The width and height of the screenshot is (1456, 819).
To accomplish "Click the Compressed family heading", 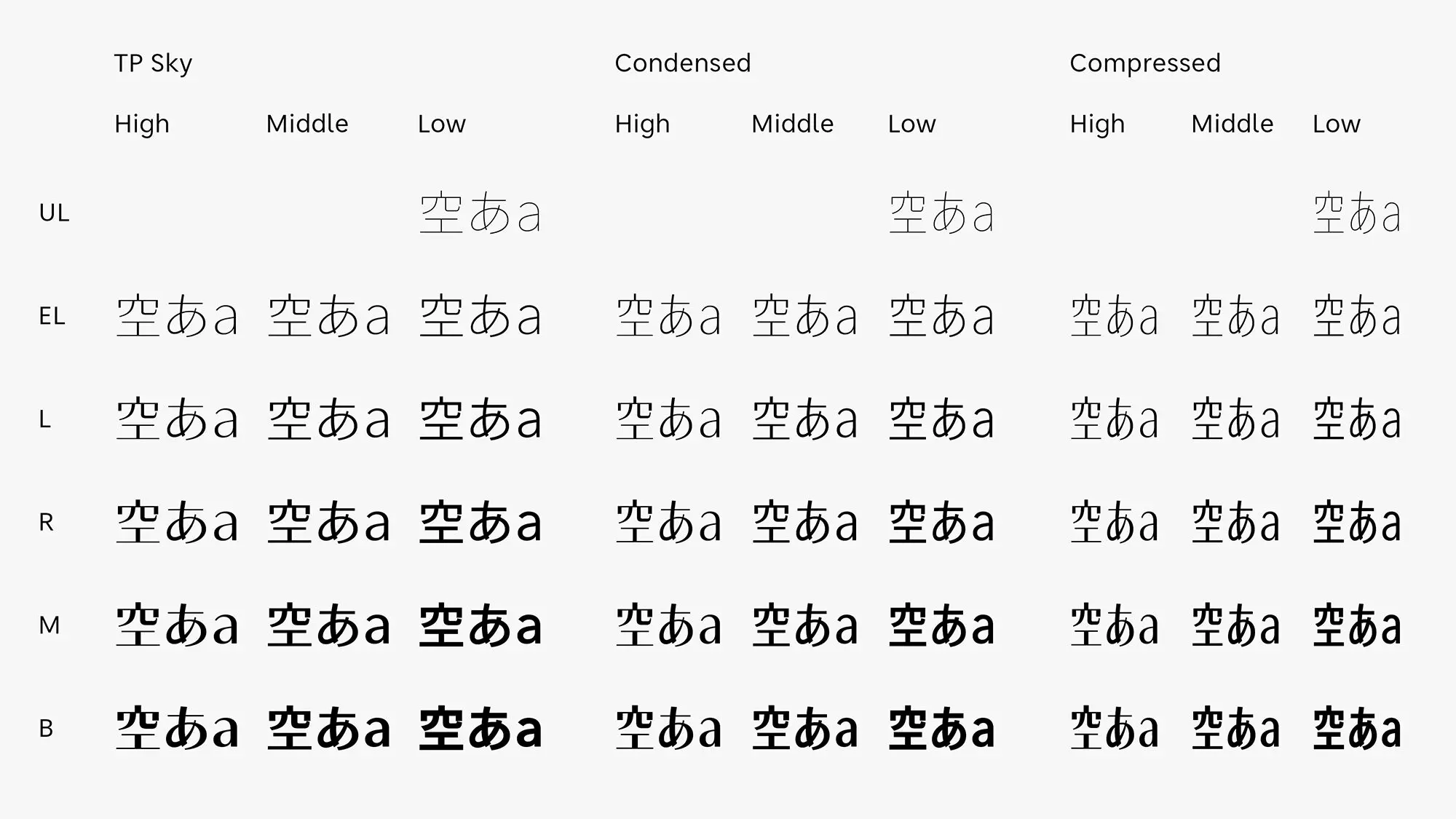I will coord(1145,64).
